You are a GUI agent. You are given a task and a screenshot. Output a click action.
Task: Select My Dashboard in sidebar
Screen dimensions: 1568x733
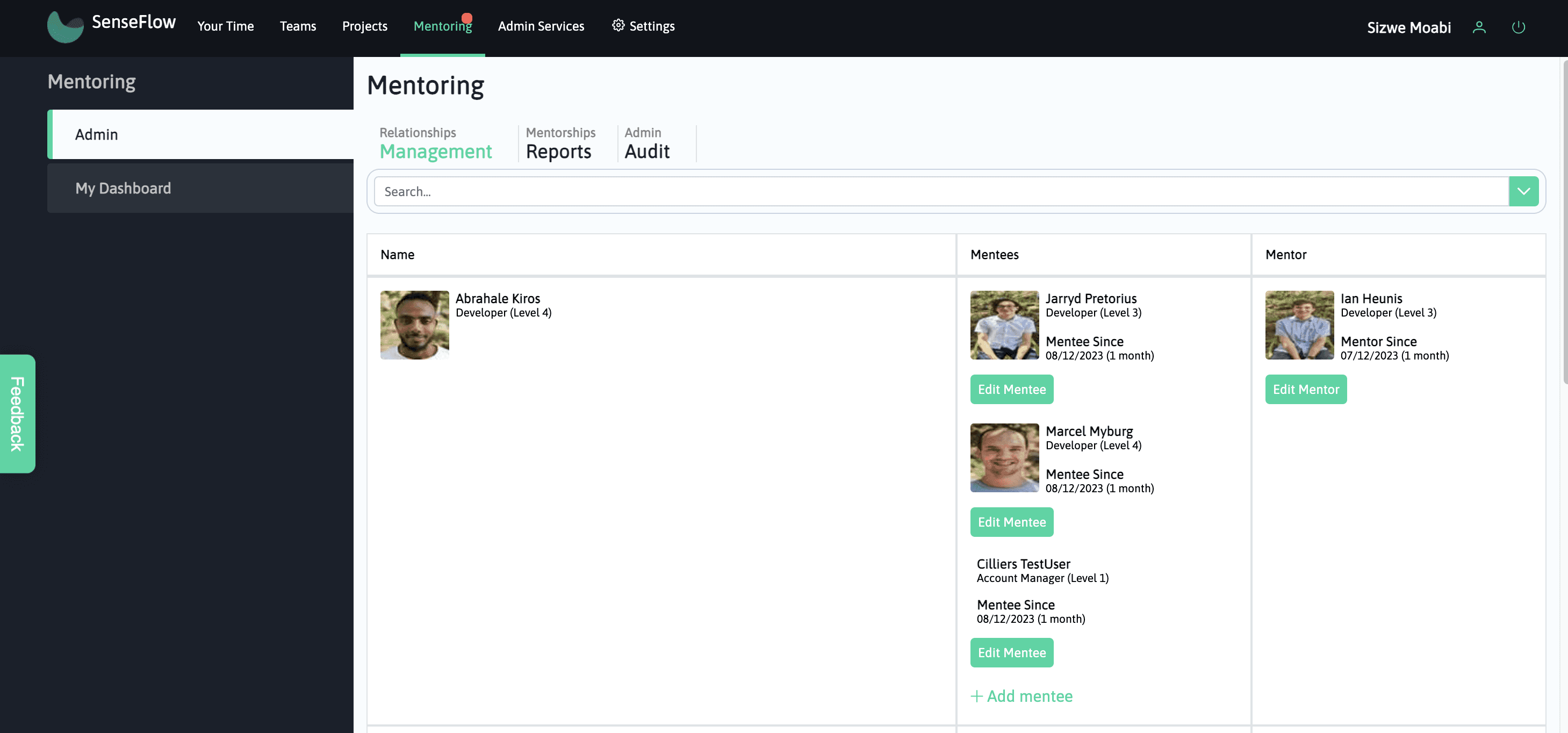click(x=123, y=188)
